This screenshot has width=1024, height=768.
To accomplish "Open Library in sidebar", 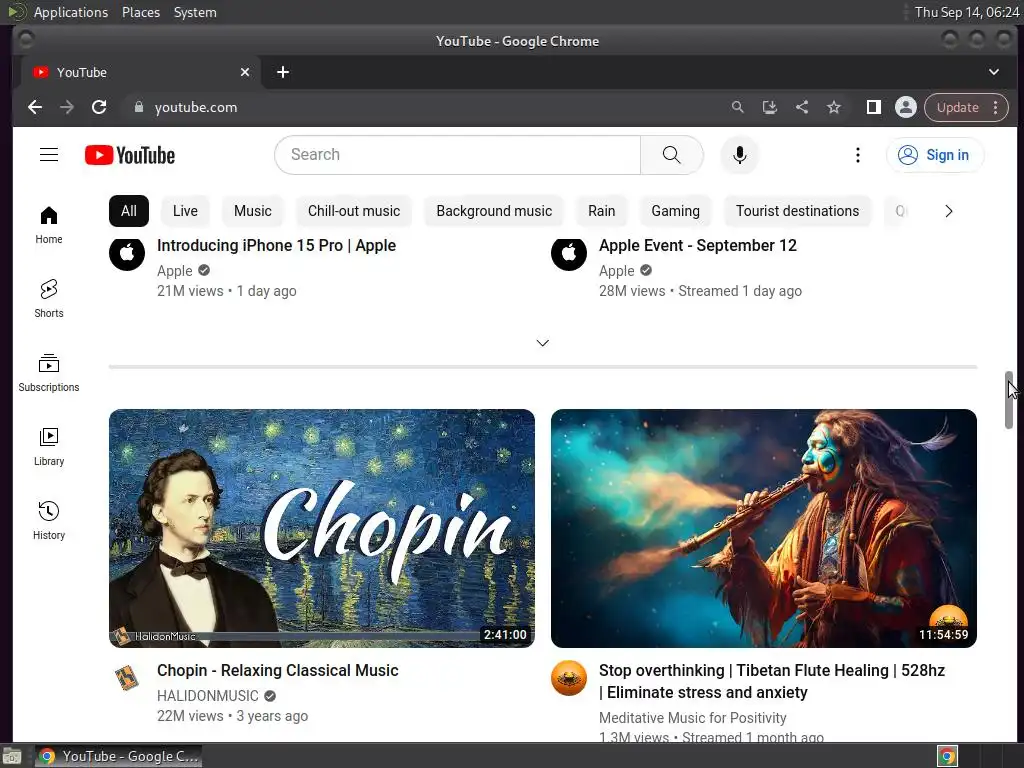I will click(x=49, y=447).
